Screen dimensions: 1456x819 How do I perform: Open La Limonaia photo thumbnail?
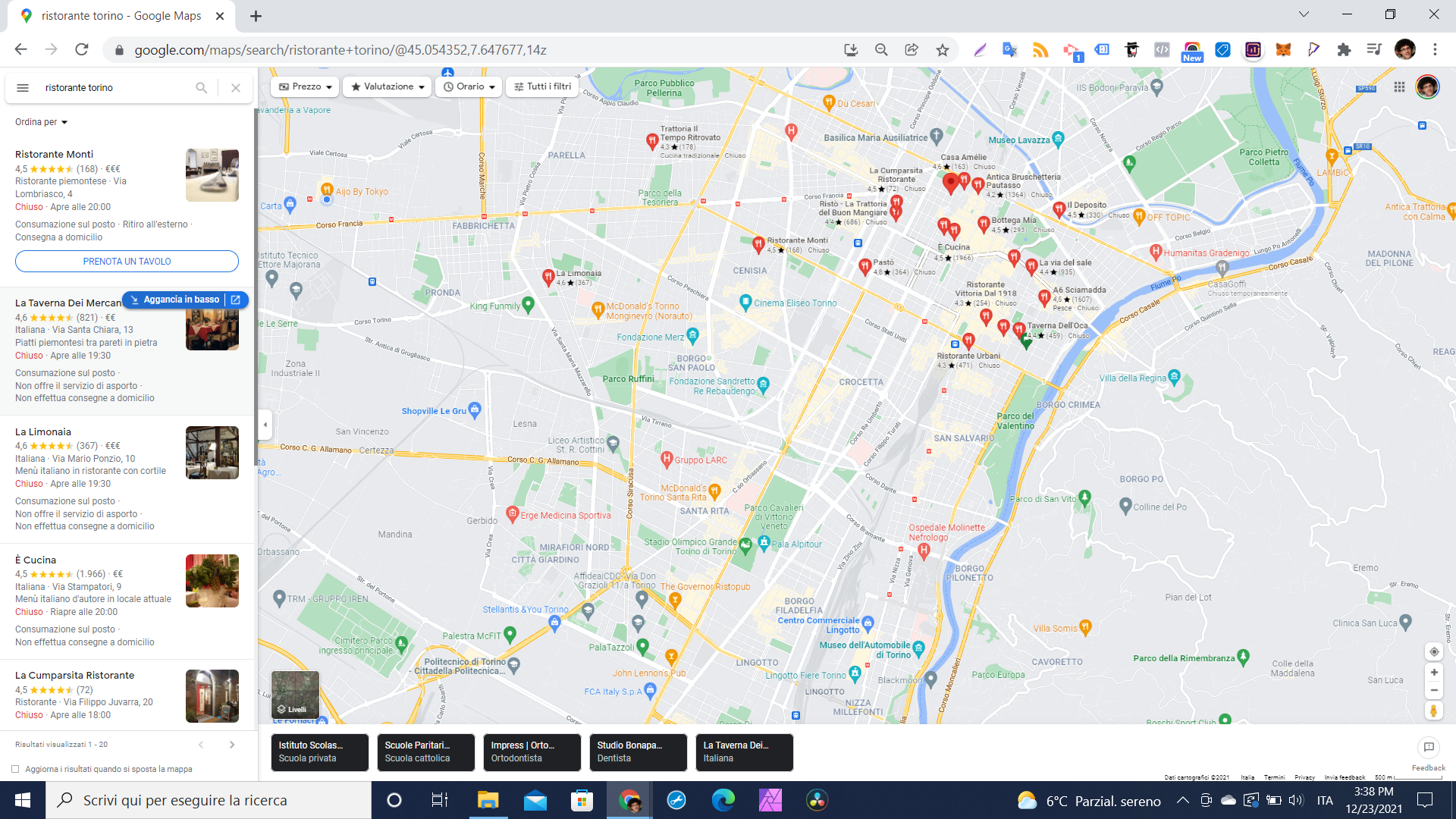[x=212, y=453]
